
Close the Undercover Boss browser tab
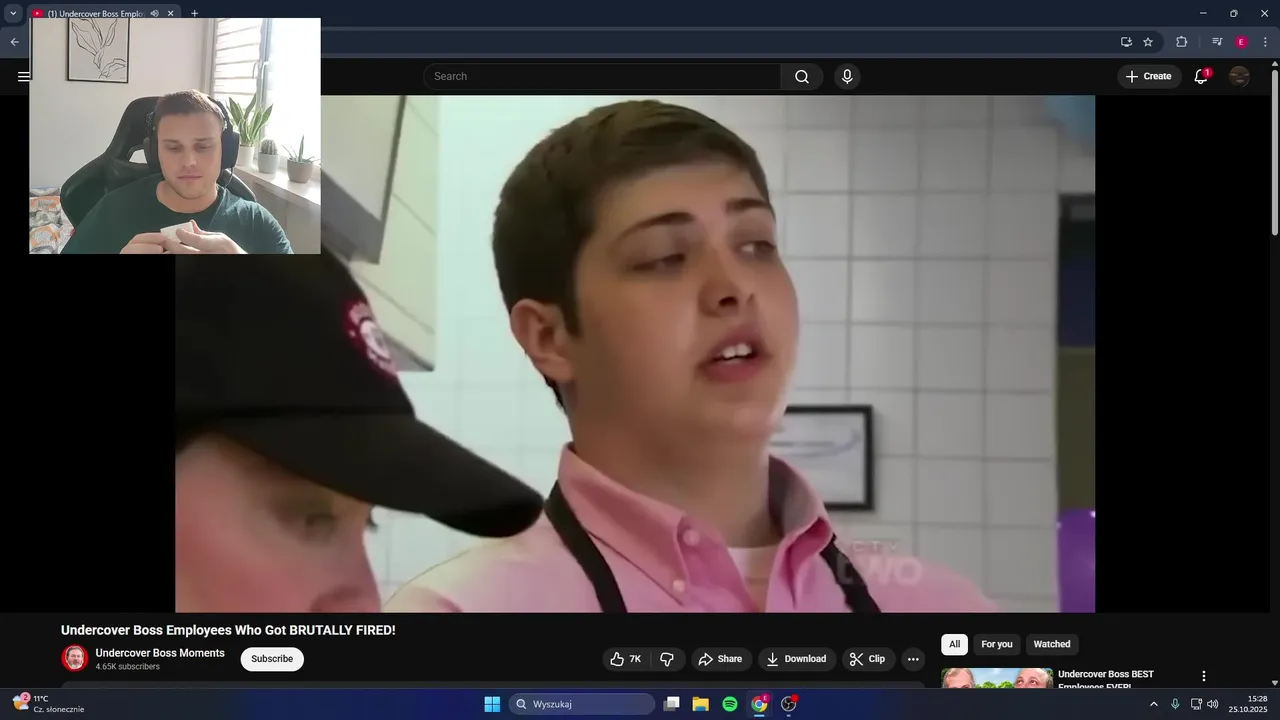(x=171, y=14)
